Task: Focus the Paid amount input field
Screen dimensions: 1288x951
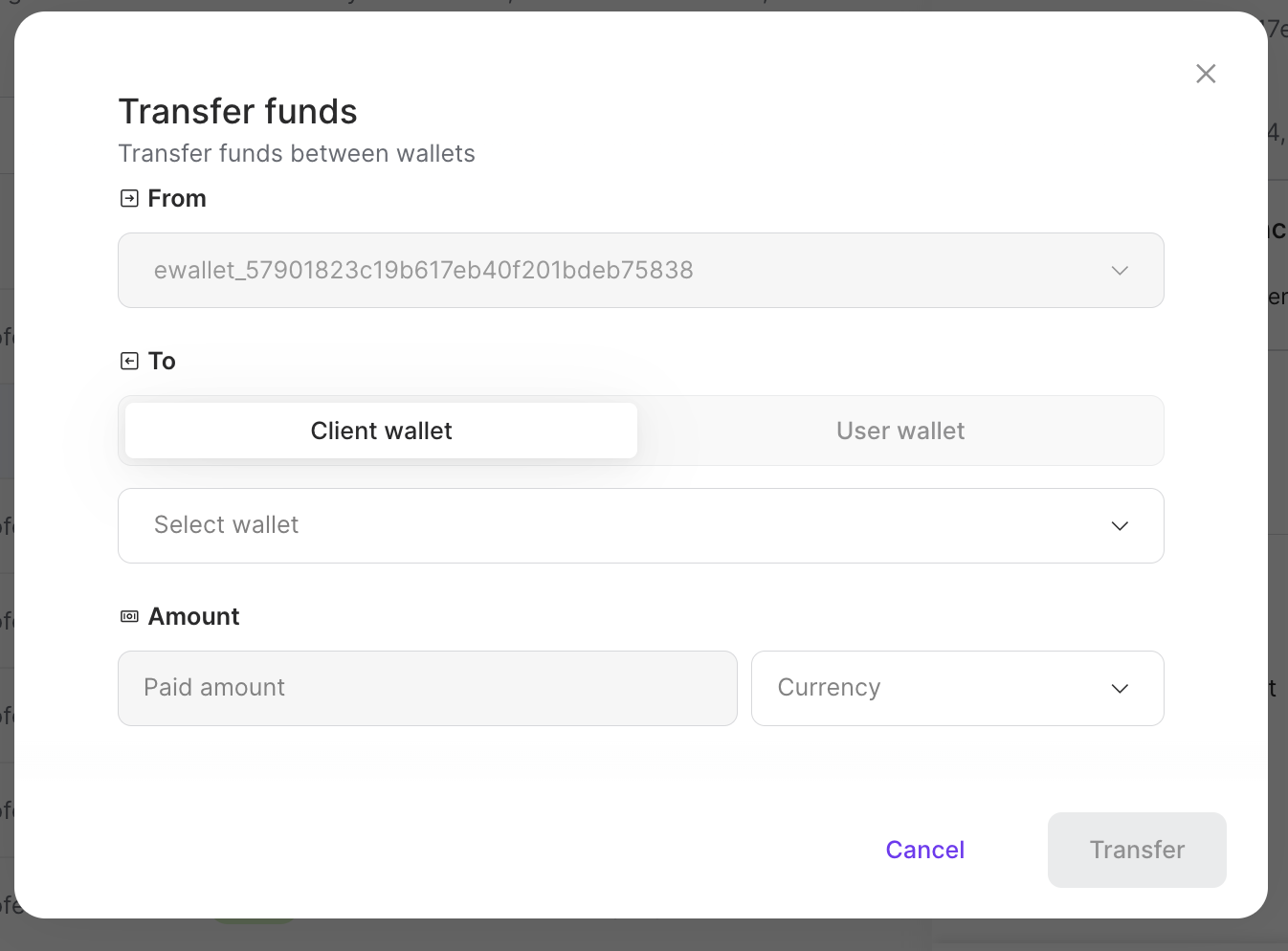Action: [x=427, y=689]
